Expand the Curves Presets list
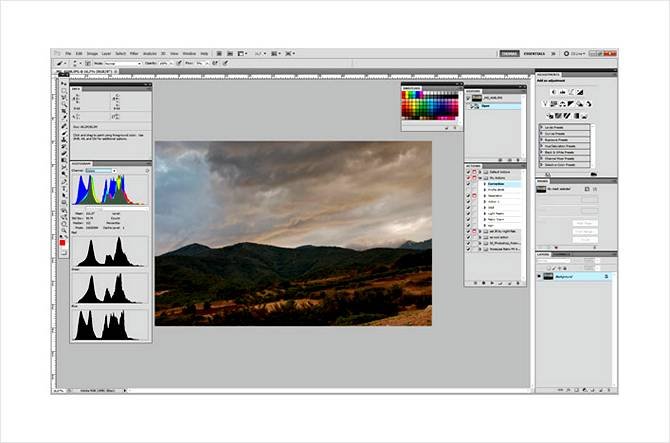Image resolution: width=670 pixels, height=443 pixels. coord(543,134)
